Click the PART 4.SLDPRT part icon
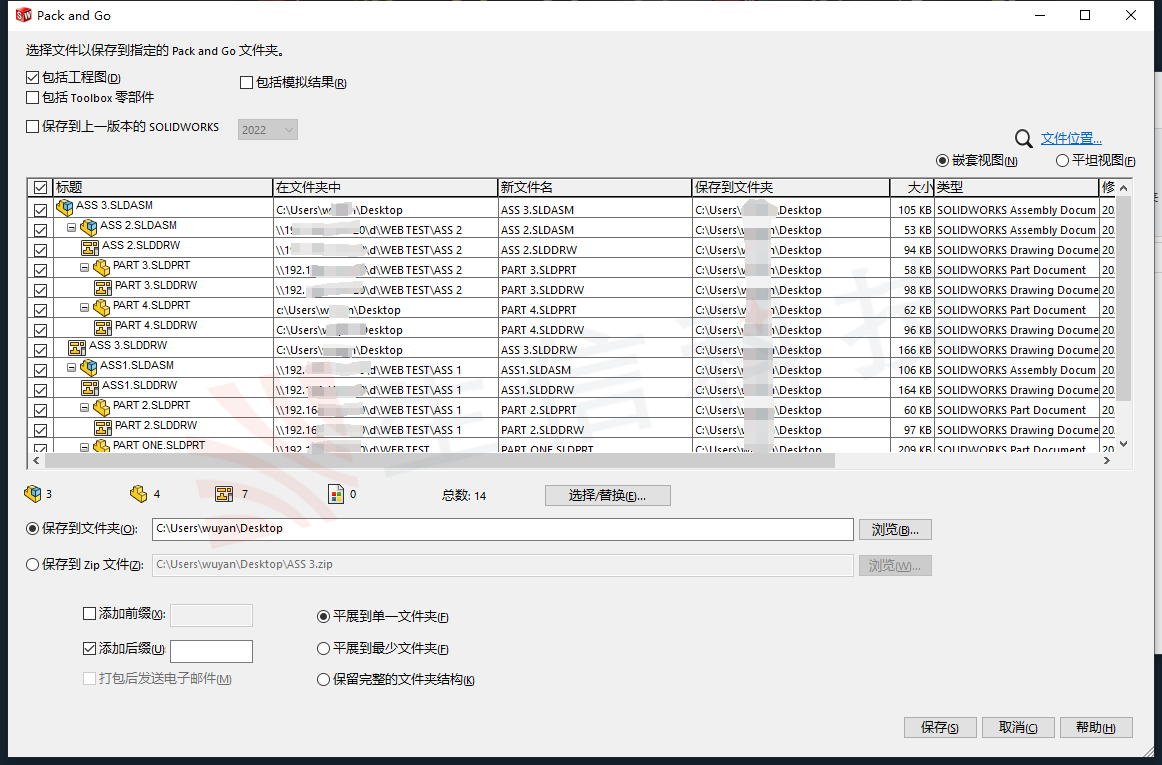The width and height of the screenshot is (1162, 765). 101,308
